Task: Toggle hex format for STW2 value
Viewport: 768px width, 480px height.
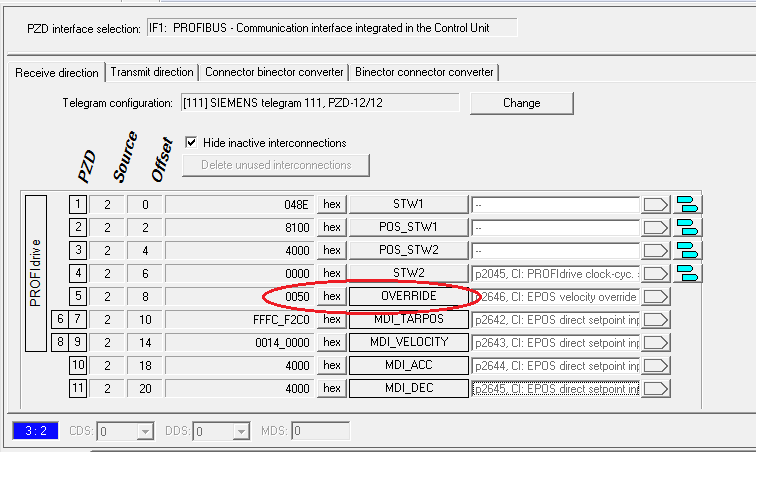Action: pos(332,273)
